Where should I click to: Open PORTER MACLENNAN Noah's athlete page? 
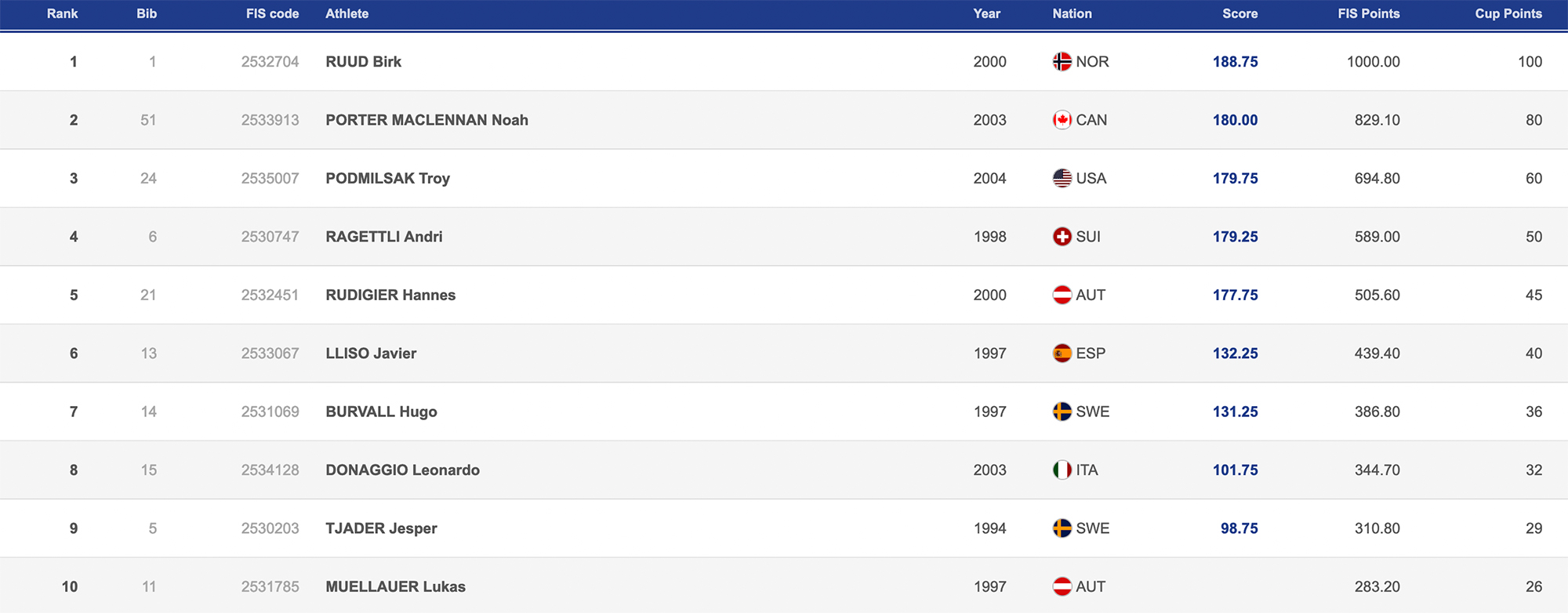tap(426, 120)
